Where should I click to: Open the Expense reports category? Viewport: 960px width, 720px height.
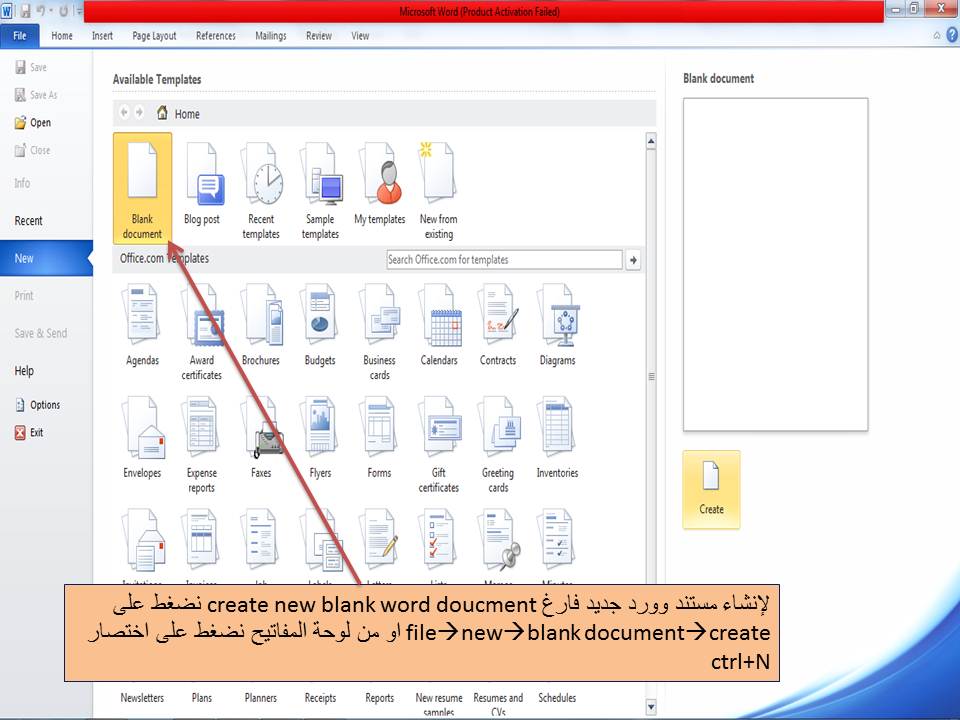coord(201,444)
